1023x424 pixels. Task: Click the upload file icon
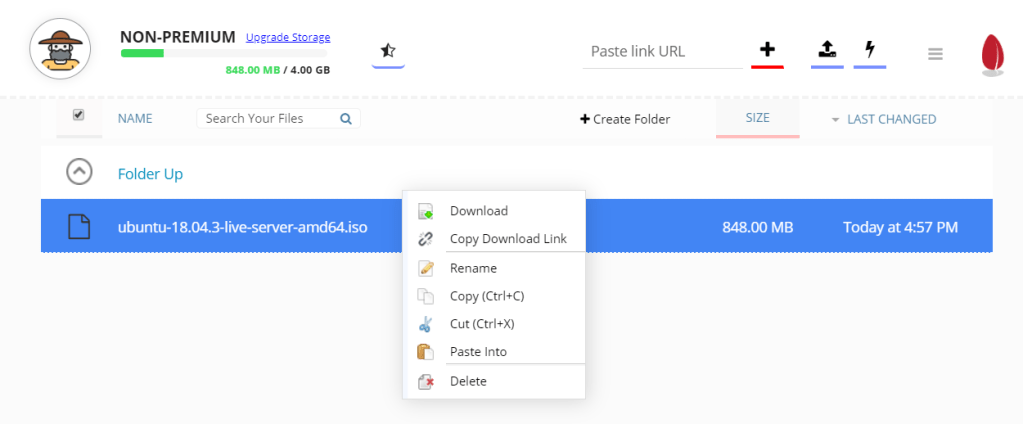pyautogui.click(x=827, y=48)
